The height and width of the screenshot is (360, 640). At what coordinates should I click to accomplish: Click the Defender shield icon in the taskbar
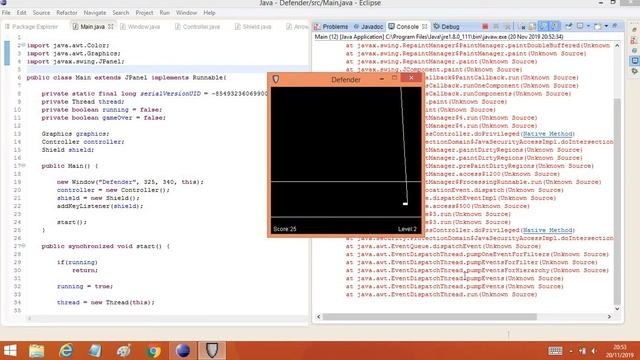click(212, 351)
